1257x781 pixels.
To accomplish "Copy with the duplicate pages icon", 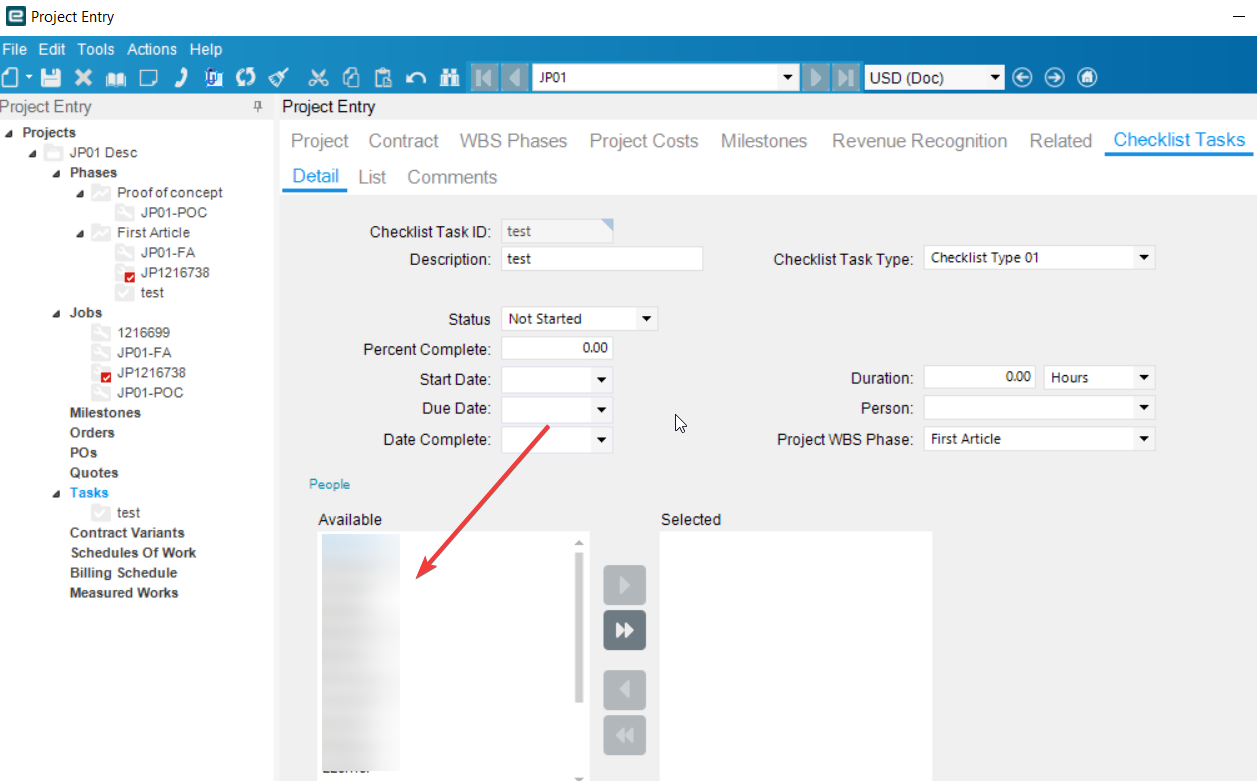I will [351, 78].
